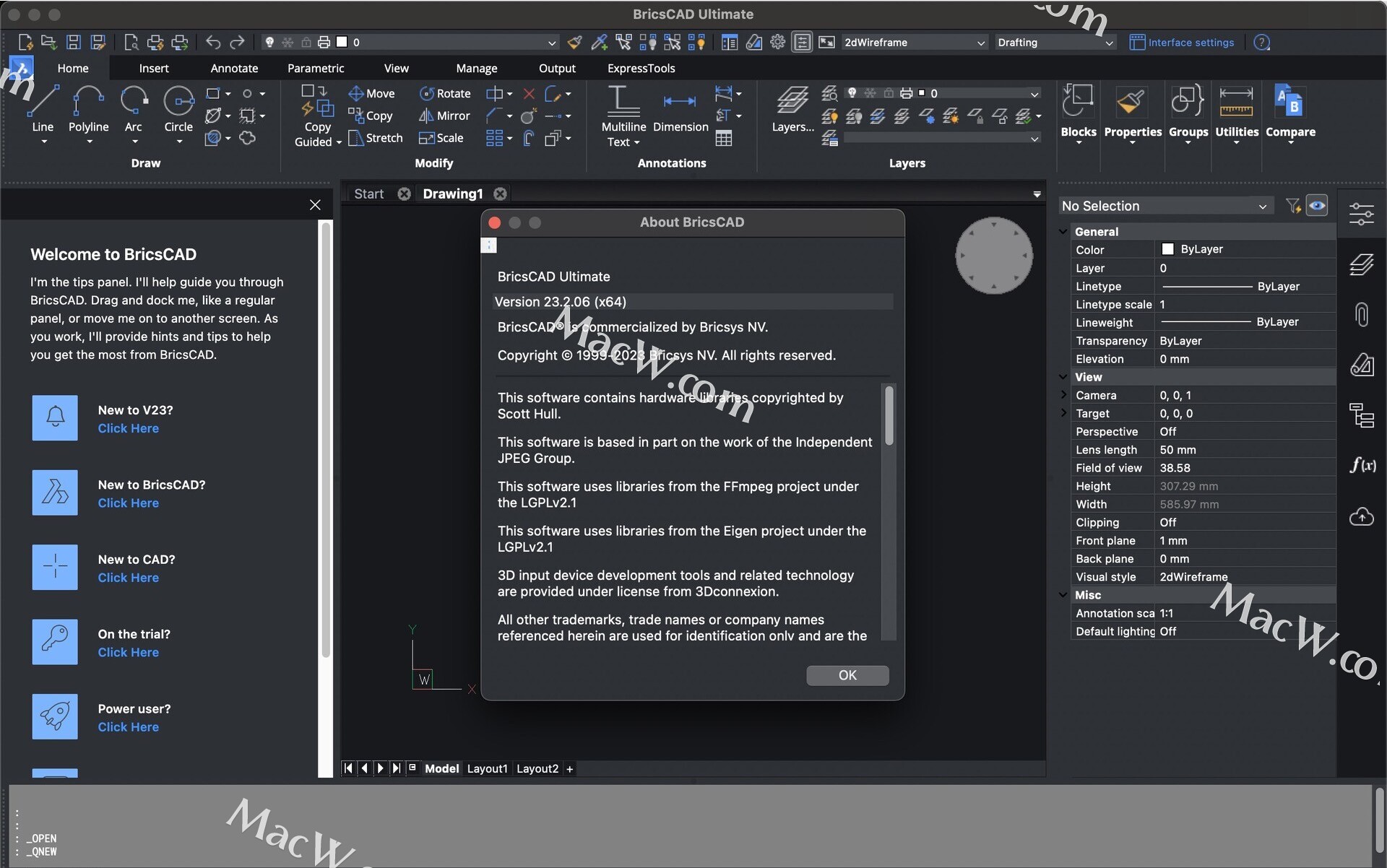Open the Copy Guided tool
1387x868 pixels.
click(317, 116)
